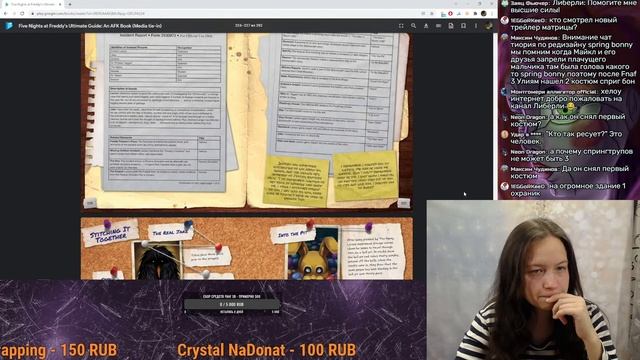Toggle fullscreen mode in the book reader
The height and width of the screenshot is (360, 640).
(401, 26)
